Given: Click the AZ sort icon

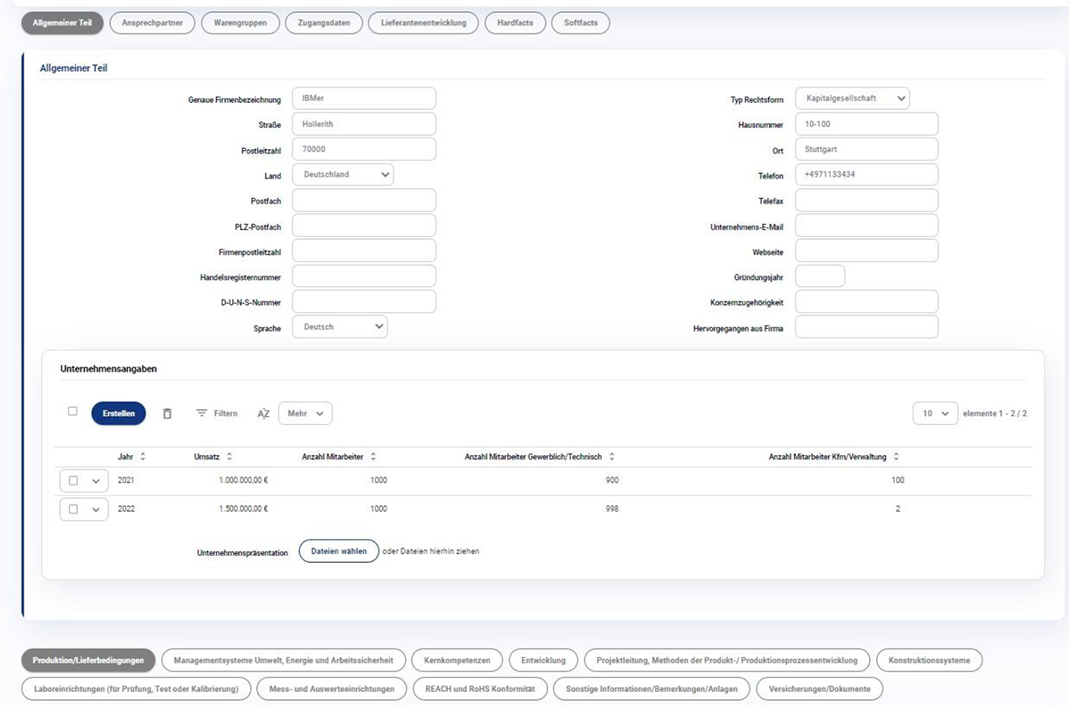Looking at the screenshot, I should (263, 413).
